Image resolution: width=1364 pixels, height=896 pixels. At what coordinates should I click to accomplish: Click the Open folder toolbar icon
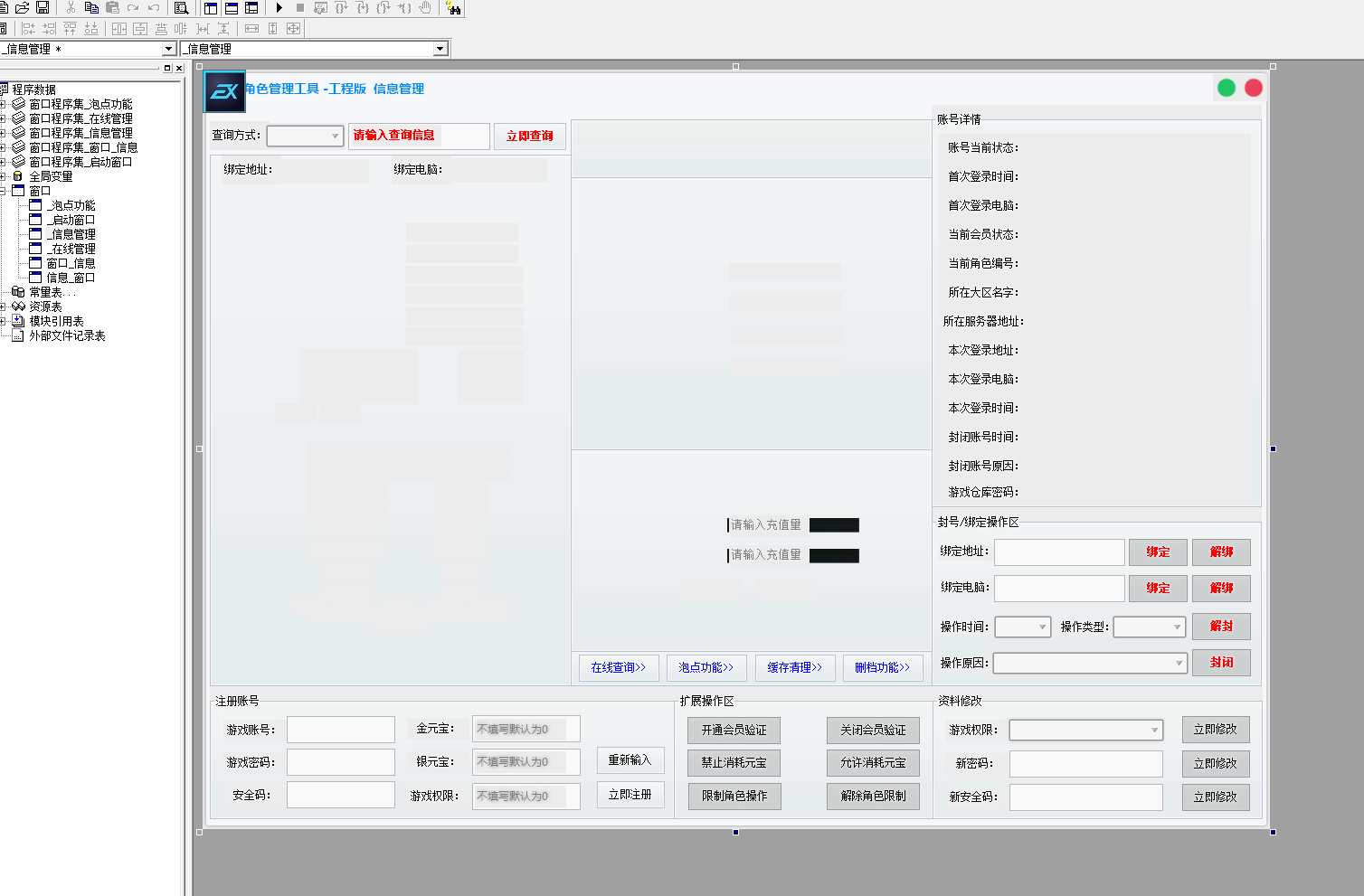[x=23, y=8]
